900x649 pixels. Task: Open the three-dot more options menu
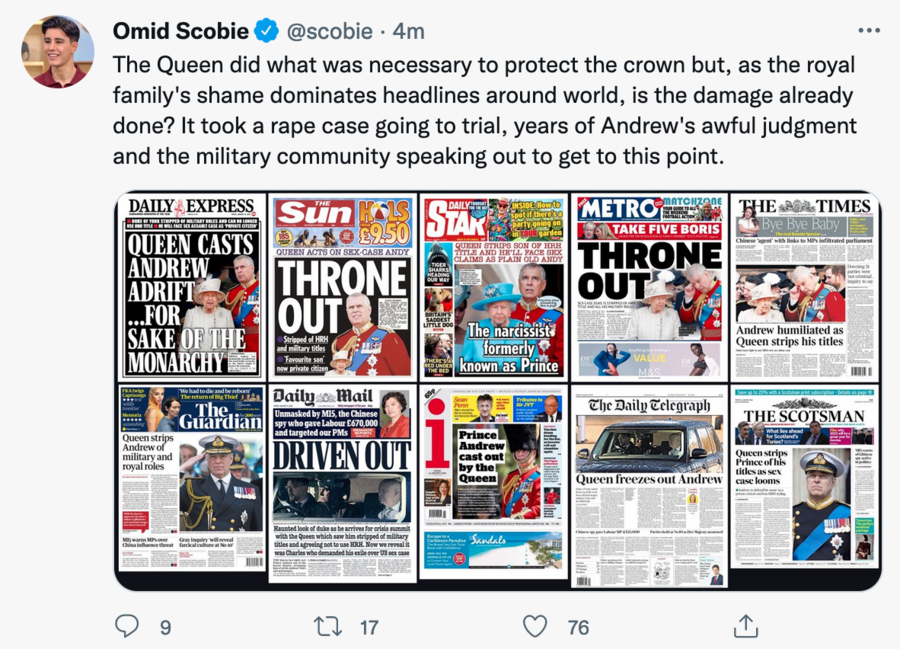pos(868,30)
